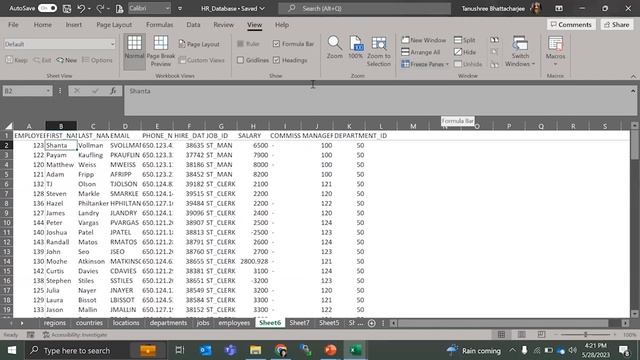Open Page Layout workbook view
This screenshot has height=360, width=640.
(199, 44)
